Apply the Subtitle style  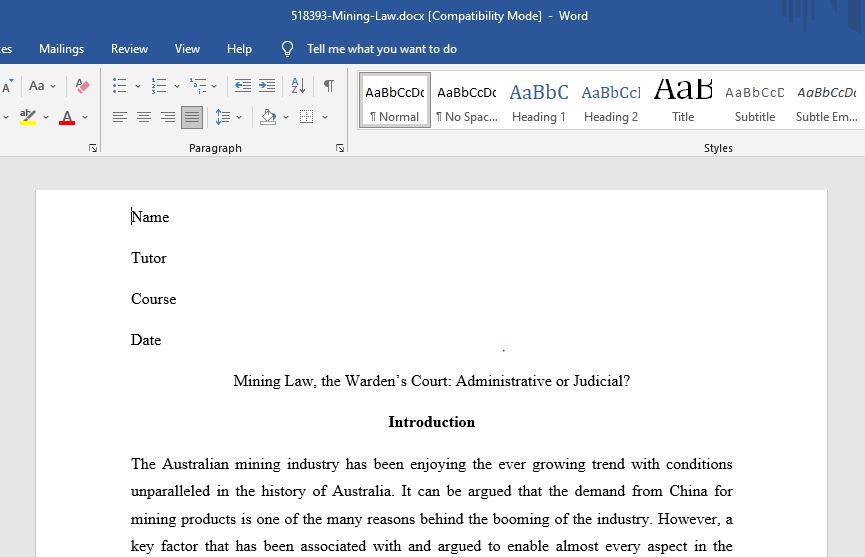755,100
